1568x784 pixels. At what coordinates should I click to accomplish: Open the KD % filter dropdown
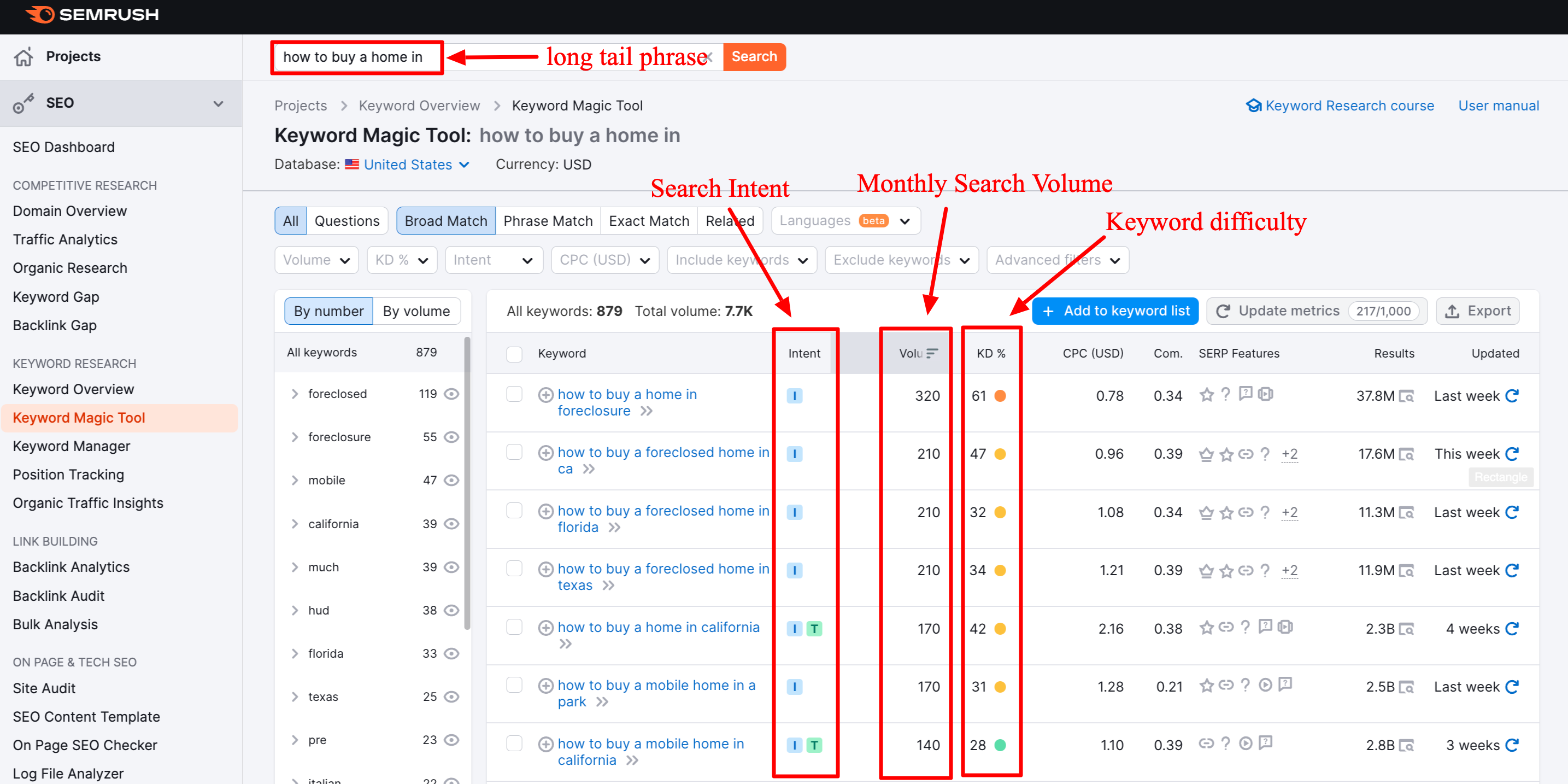coord(402,260)
